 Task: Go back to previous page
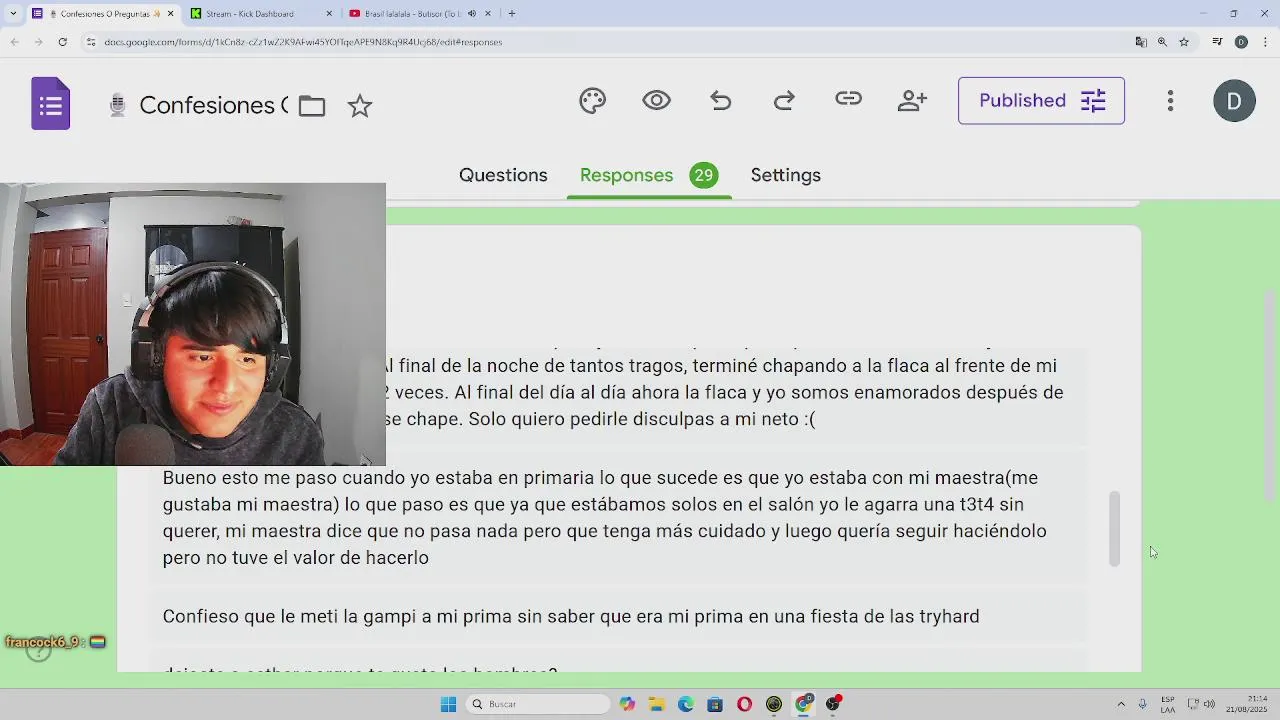[14, 42]
